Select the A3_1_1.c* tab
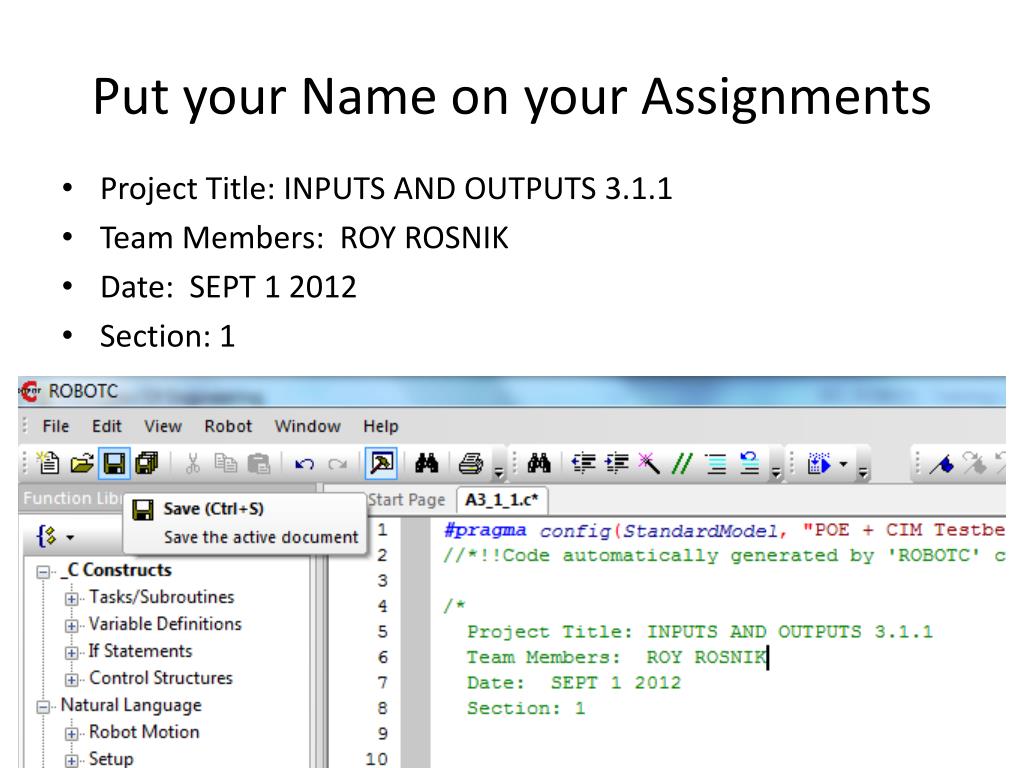1024x768 pixels. [502, 500]
